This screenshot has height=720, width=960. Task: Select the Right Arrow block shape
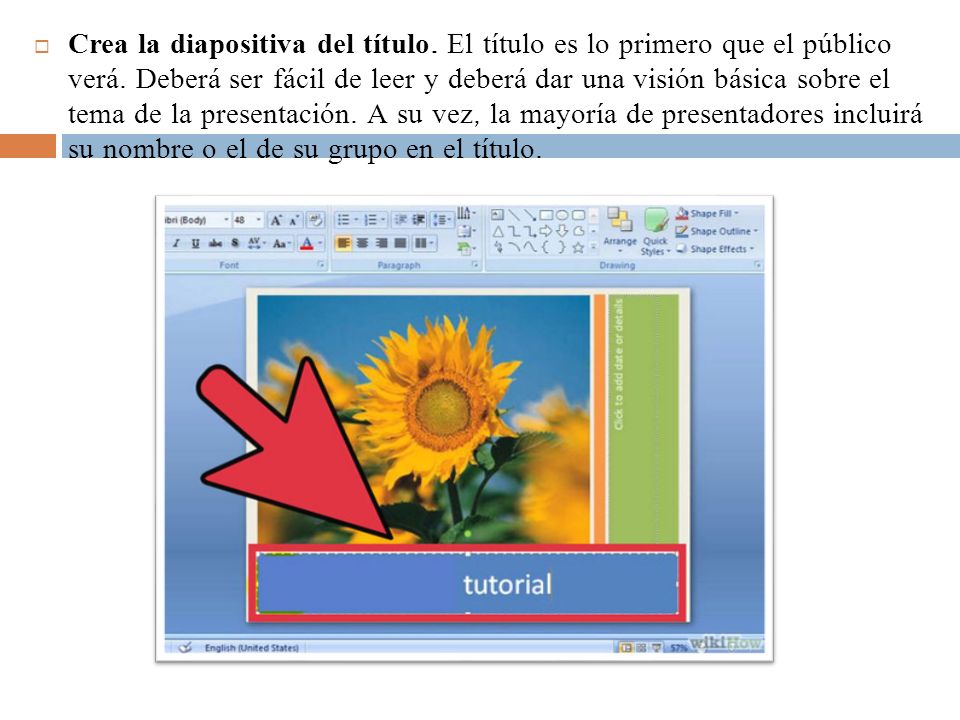[546, 231]
